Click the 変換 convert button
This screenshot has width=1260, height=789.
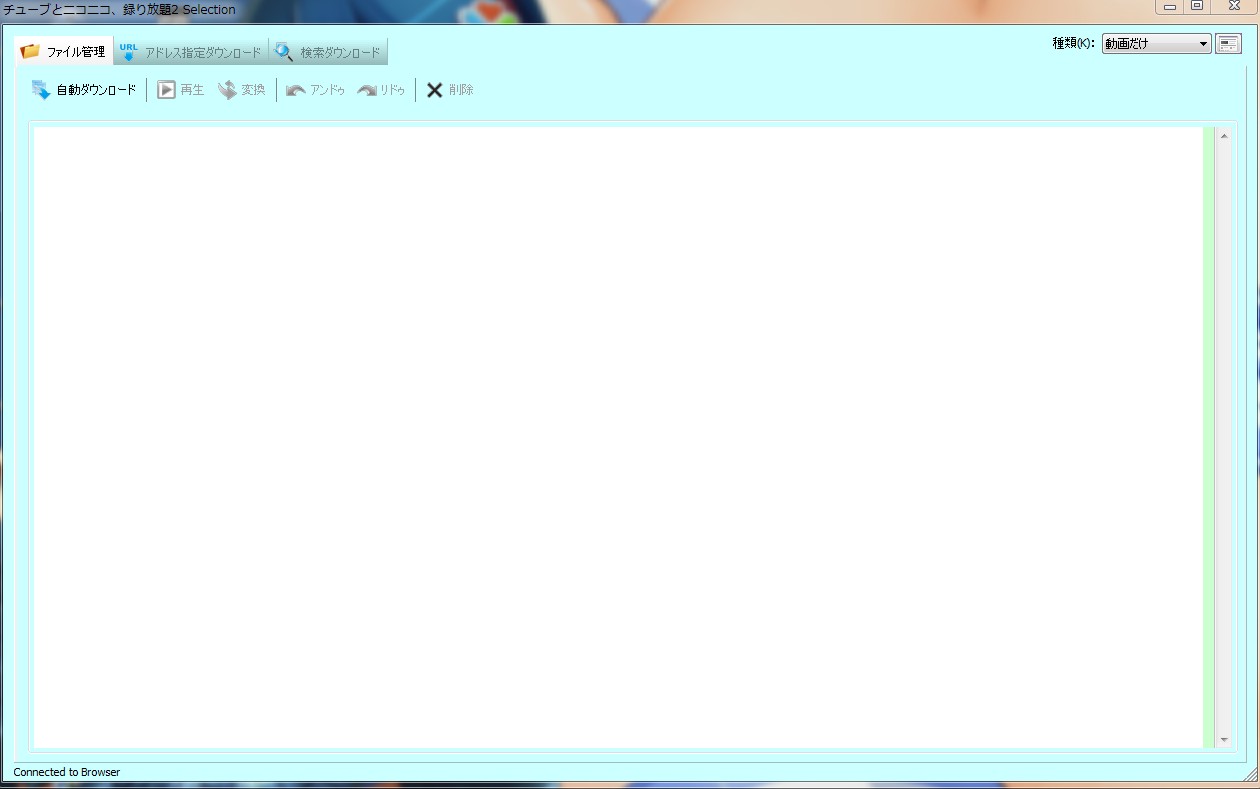(x=241, y=90)
